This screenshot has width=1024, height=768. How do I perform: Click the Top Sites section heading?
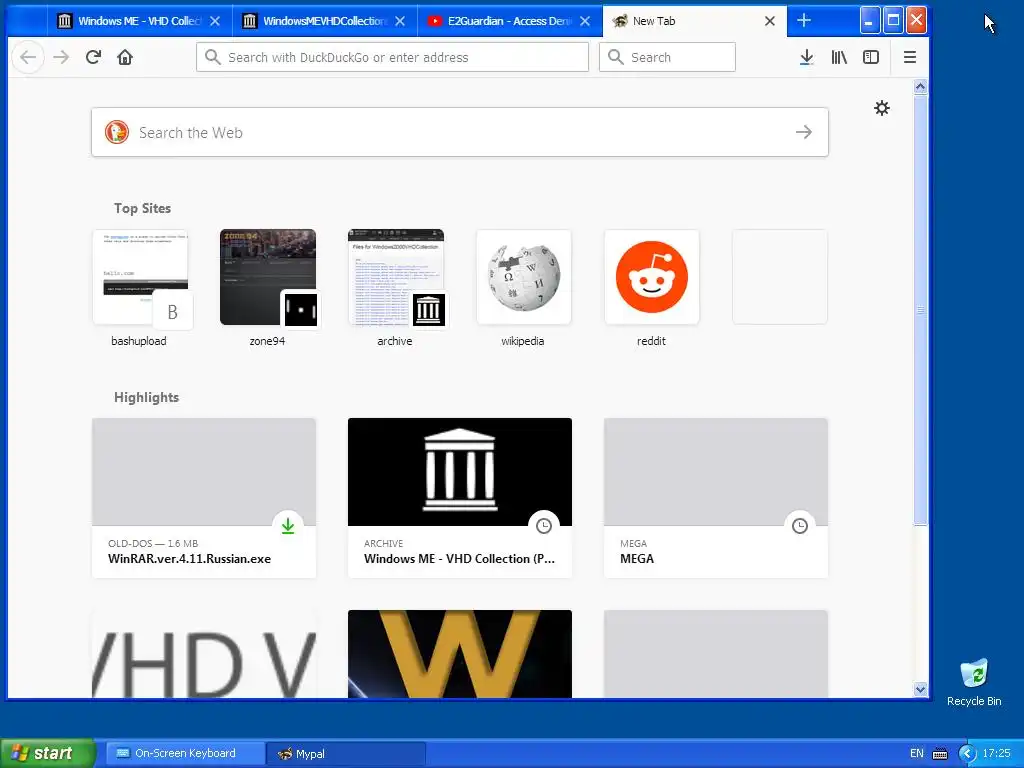(142, 208)
